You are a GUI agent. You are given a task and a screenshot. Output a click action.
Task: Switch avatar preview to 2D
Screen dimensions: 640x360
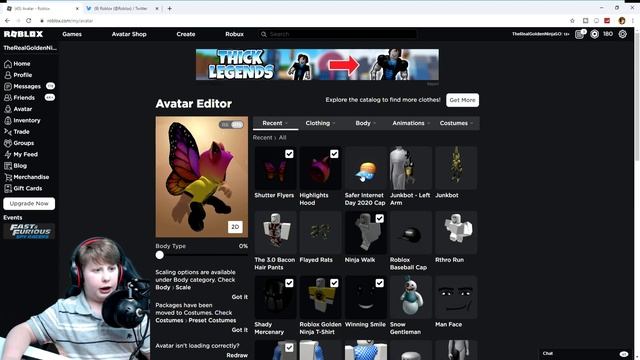235,227
